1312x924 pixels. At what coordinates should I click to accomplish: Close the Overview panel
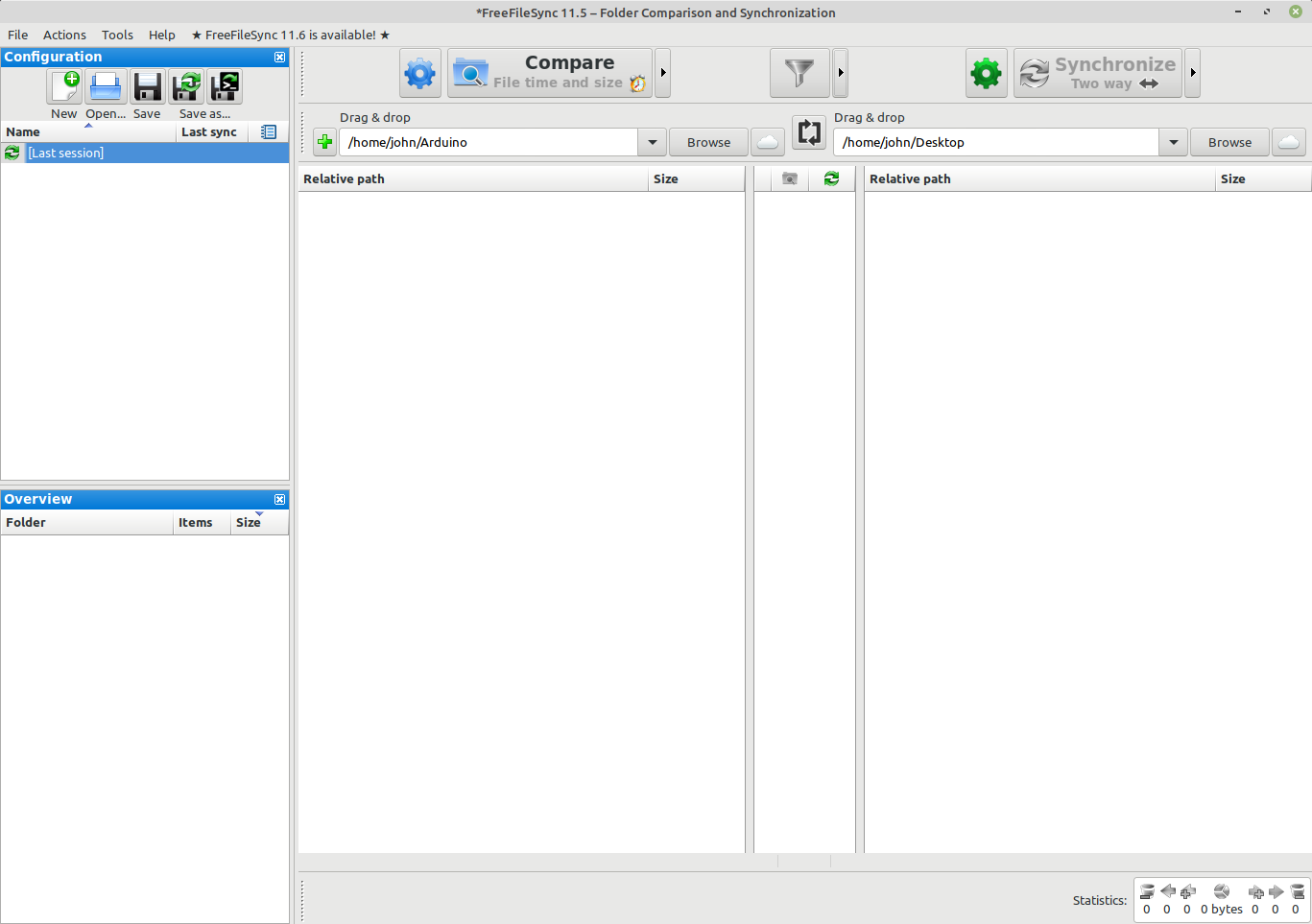pyautogui.click(x=280, y=500)
